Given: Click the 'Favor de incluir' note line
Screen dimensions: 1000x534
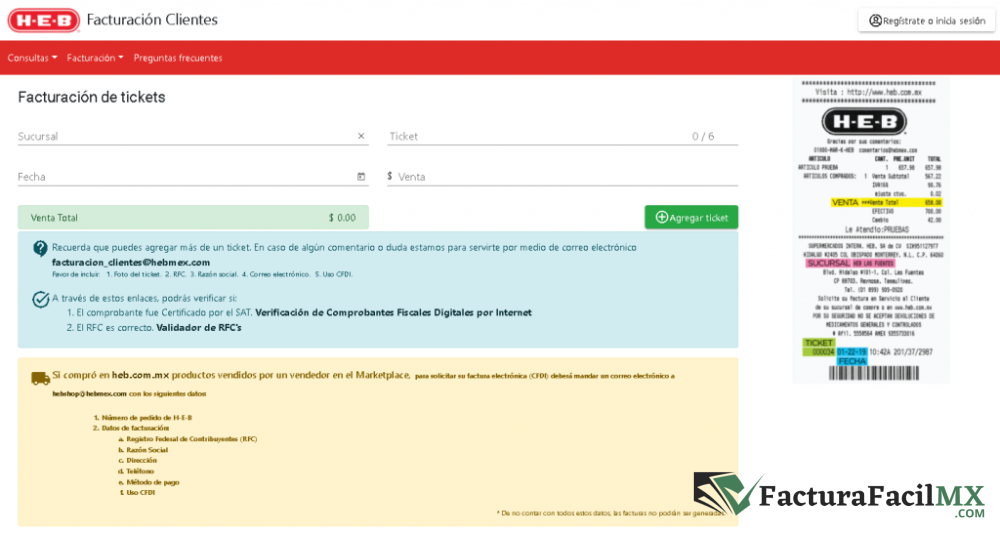Looking at the screenshot, I should click(x=202, y=274).
